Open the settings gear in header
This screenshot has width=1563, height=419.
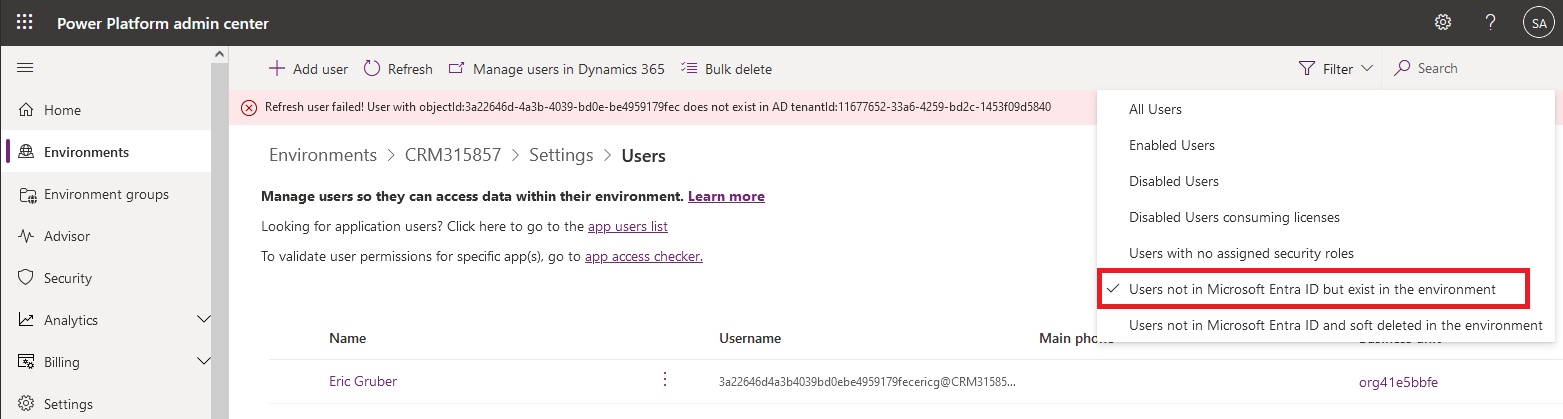1442,23
